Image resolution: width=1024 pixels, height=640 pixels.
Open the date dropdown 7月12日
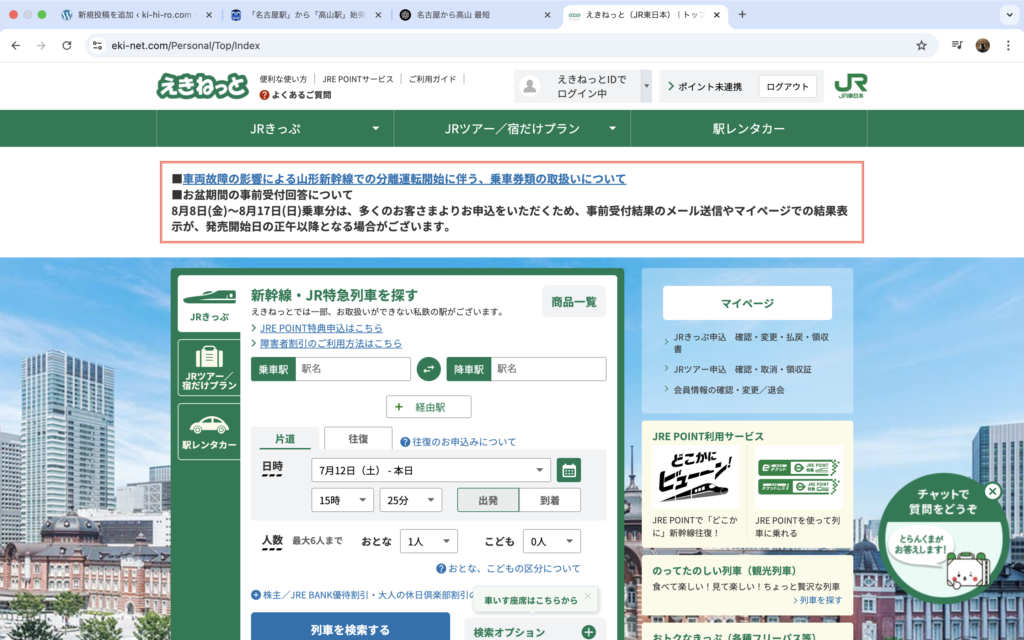tap(431, 470)
